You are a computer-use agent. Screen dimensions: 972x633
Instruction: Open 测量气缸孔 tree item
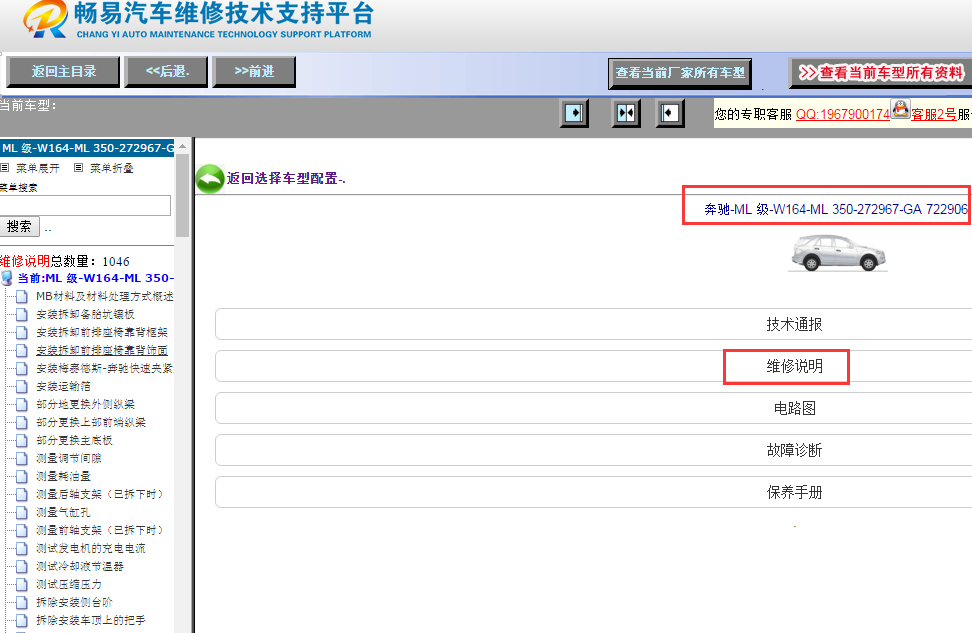[x=63, y=512]
